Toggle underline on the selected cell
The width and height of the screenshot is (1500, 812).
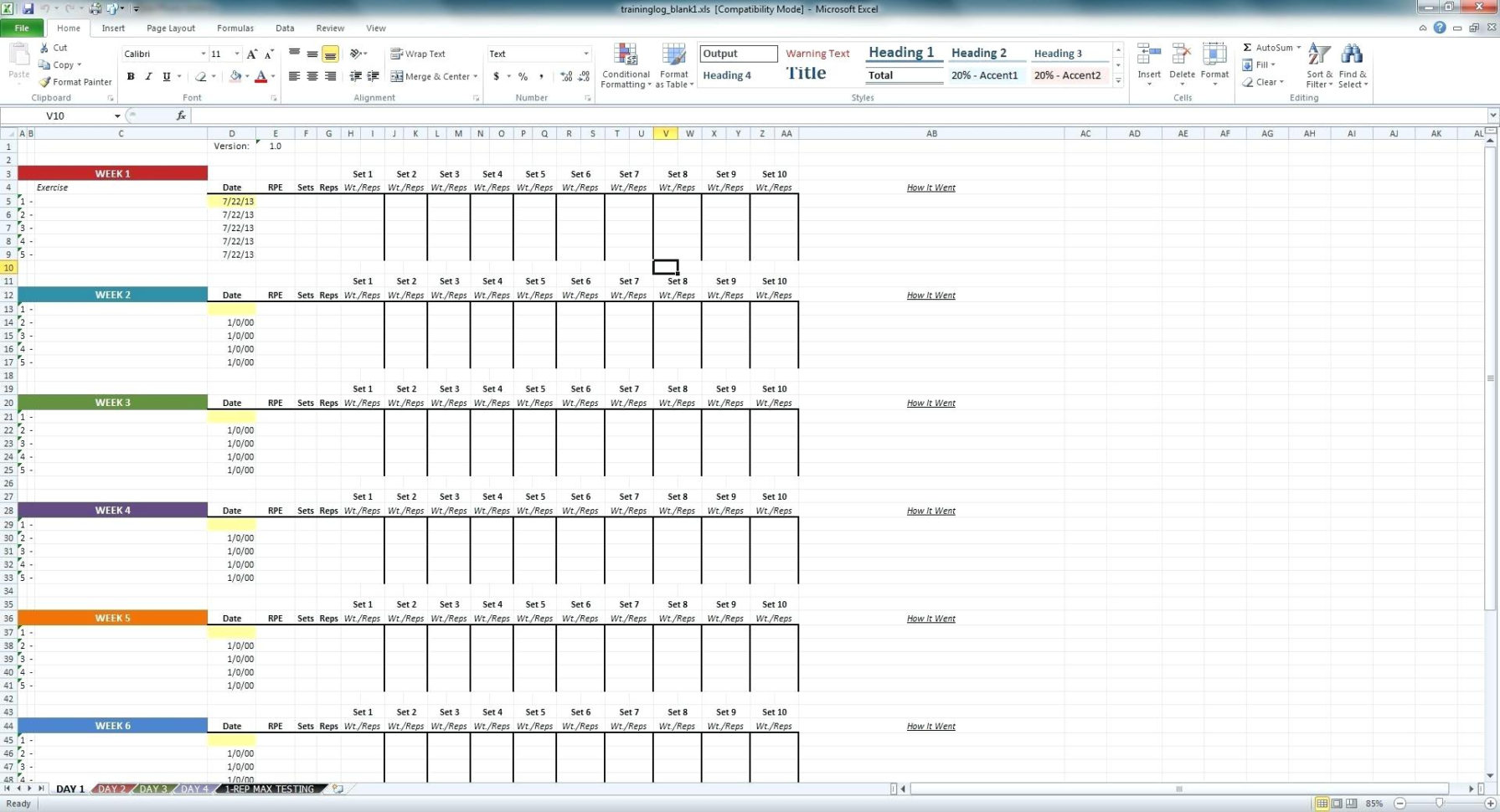[165, 76]
